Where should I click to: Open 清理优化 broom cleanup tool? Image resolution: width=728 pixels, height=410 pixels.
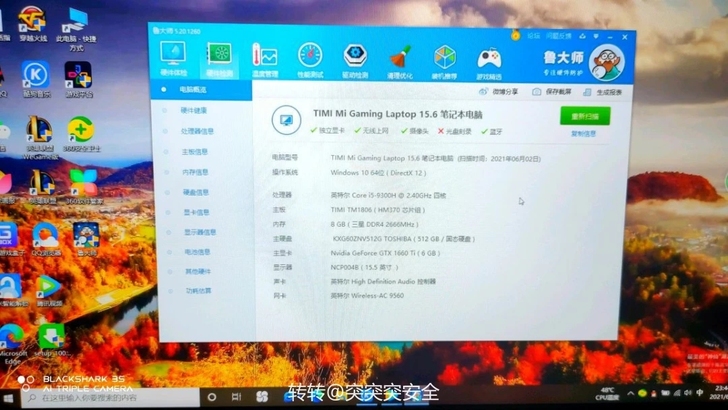pos(400,62)
